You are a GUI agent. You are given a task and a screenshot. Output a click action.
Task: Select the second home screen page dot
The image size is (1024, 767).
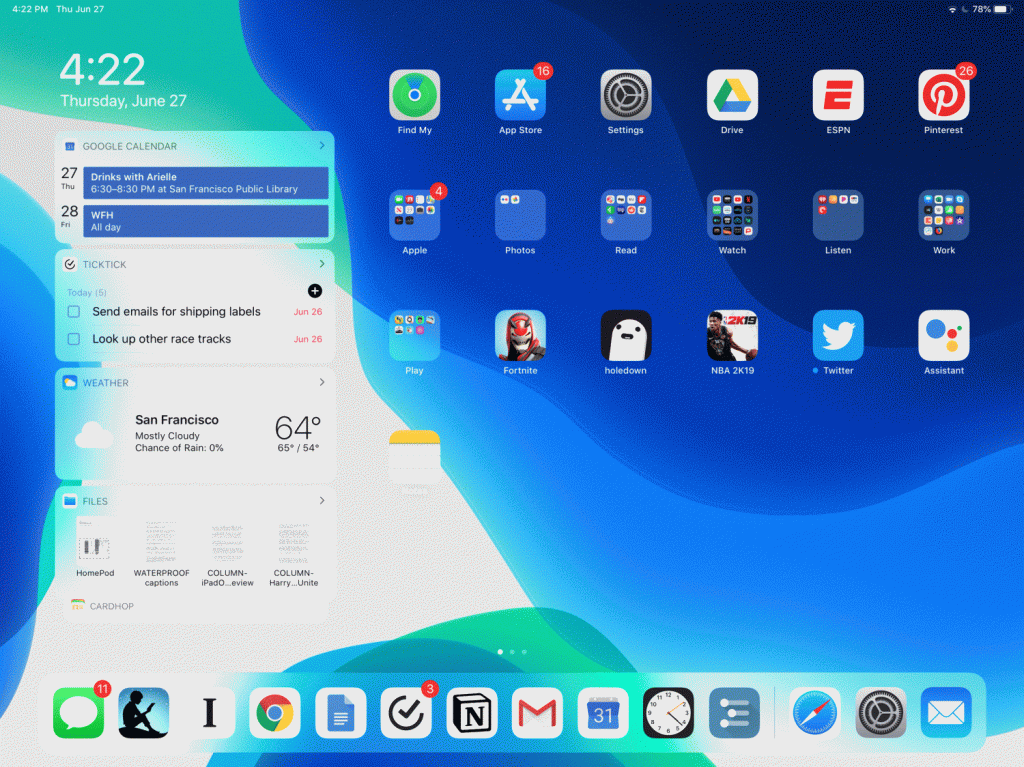coord(511,651)
